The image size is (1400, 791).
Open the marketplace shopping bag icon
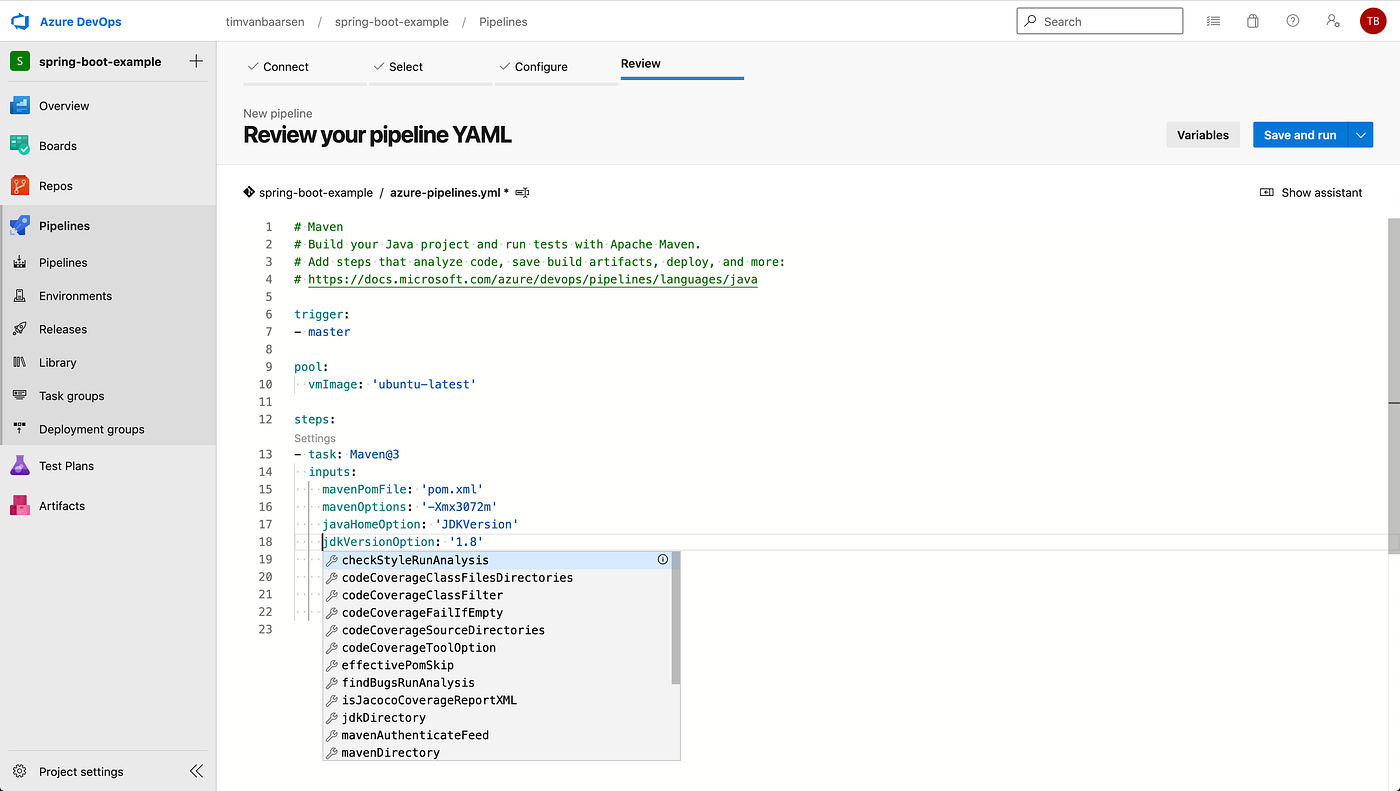(x=1253, y=21)
